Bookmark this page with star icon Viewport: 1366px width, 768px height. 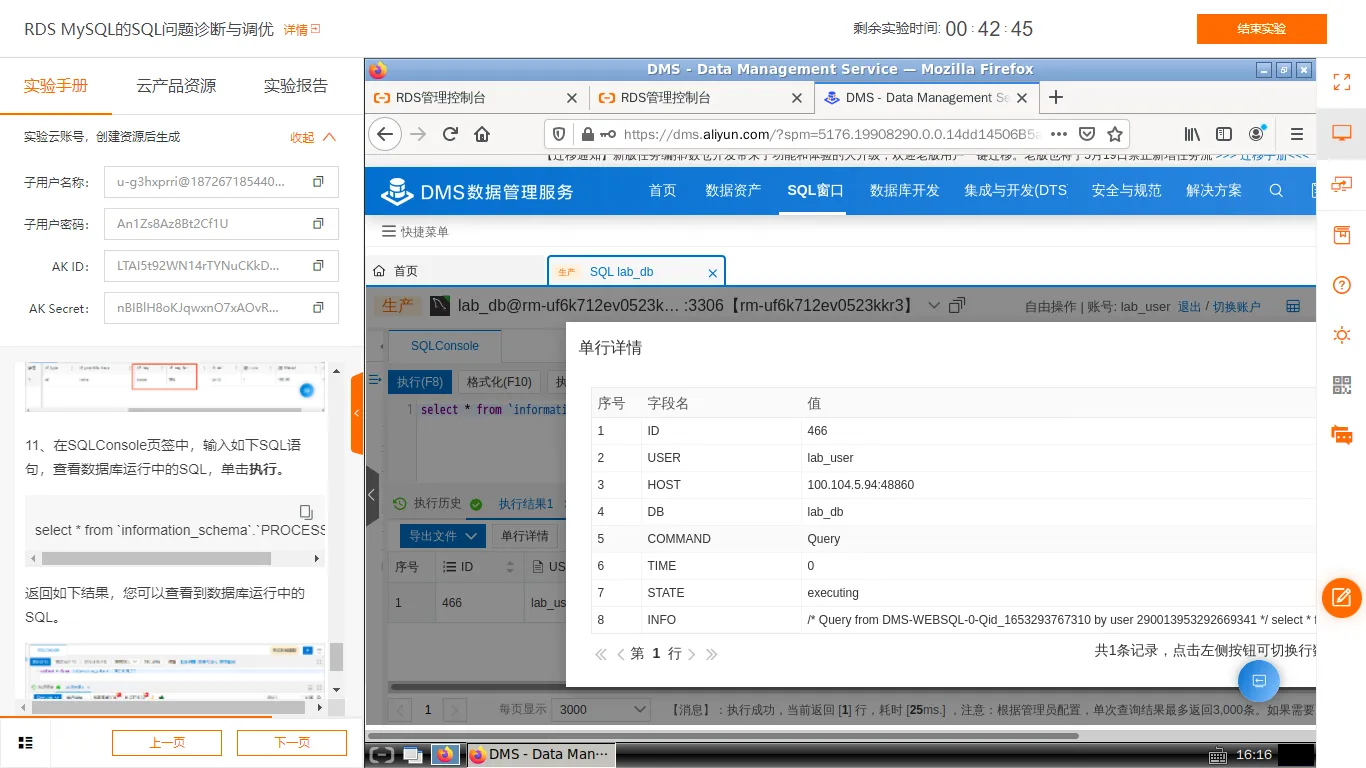pos(1115,134)
